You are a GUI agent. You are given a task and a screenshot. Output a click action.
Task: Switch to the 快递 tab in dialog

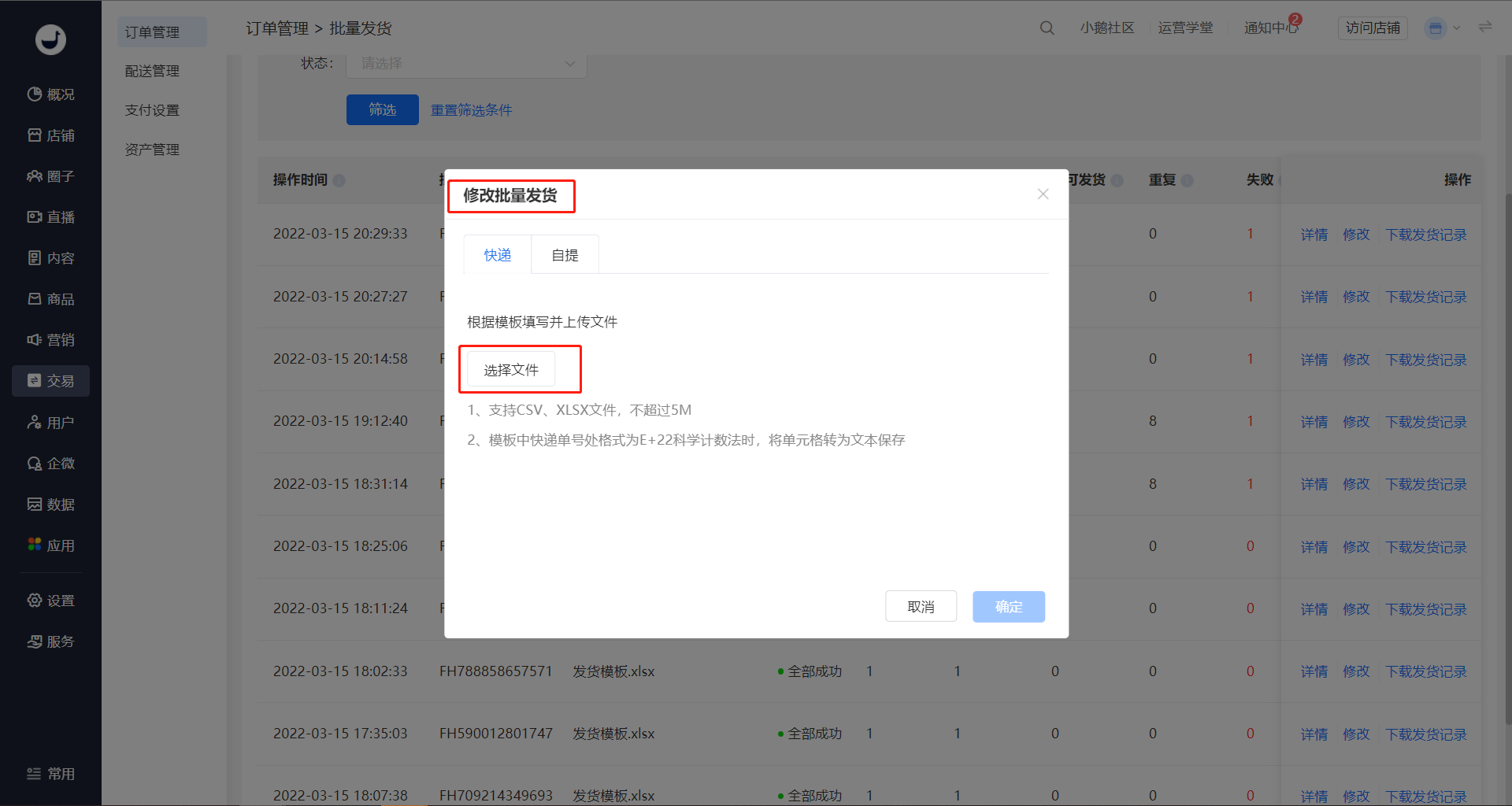click(x=498, y=255)
